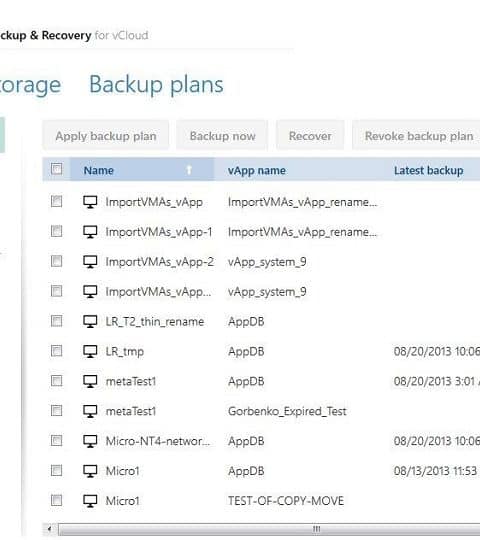This screenshot has width=480, height=540.
Task: Click the Apply backup plan button
Action: coord(106,135)
